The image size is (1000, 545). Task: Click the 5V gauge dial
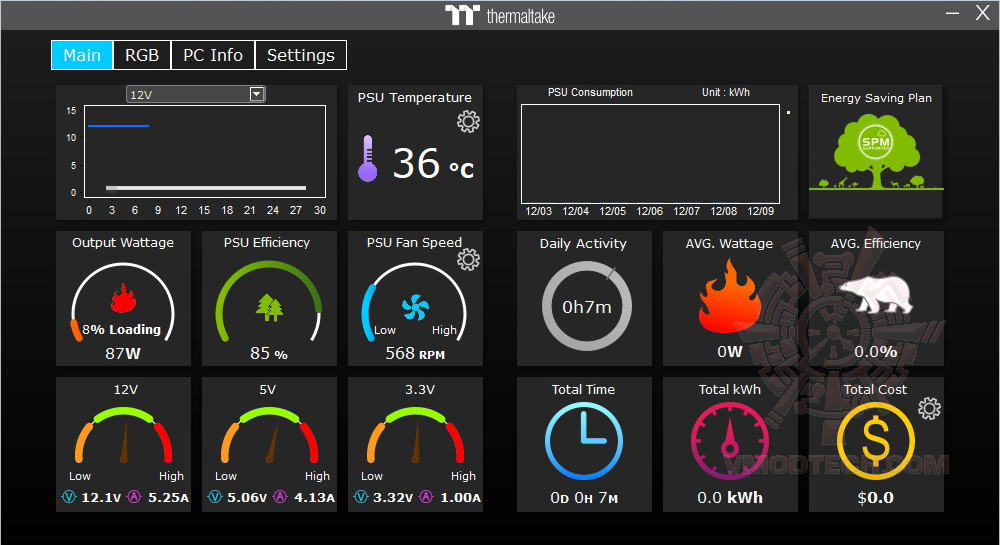(270, 435)
